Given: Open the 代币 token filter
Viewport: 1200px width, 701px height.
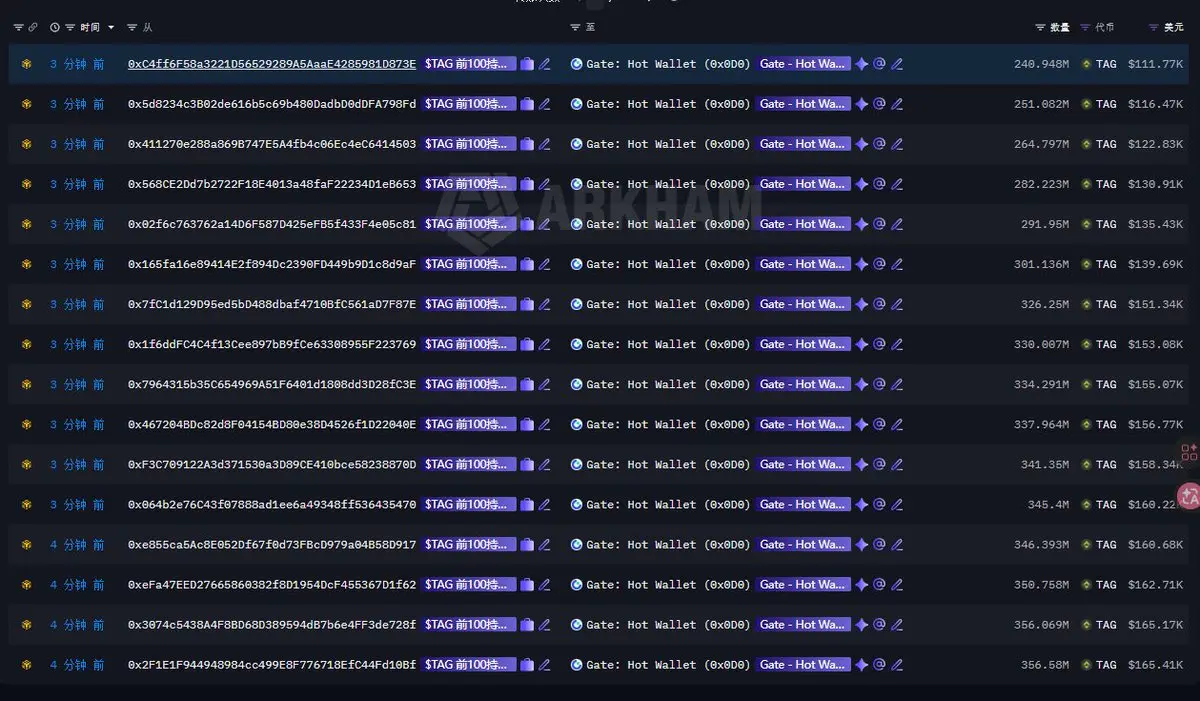Looking at the screenshot, I should (1086, 28).
